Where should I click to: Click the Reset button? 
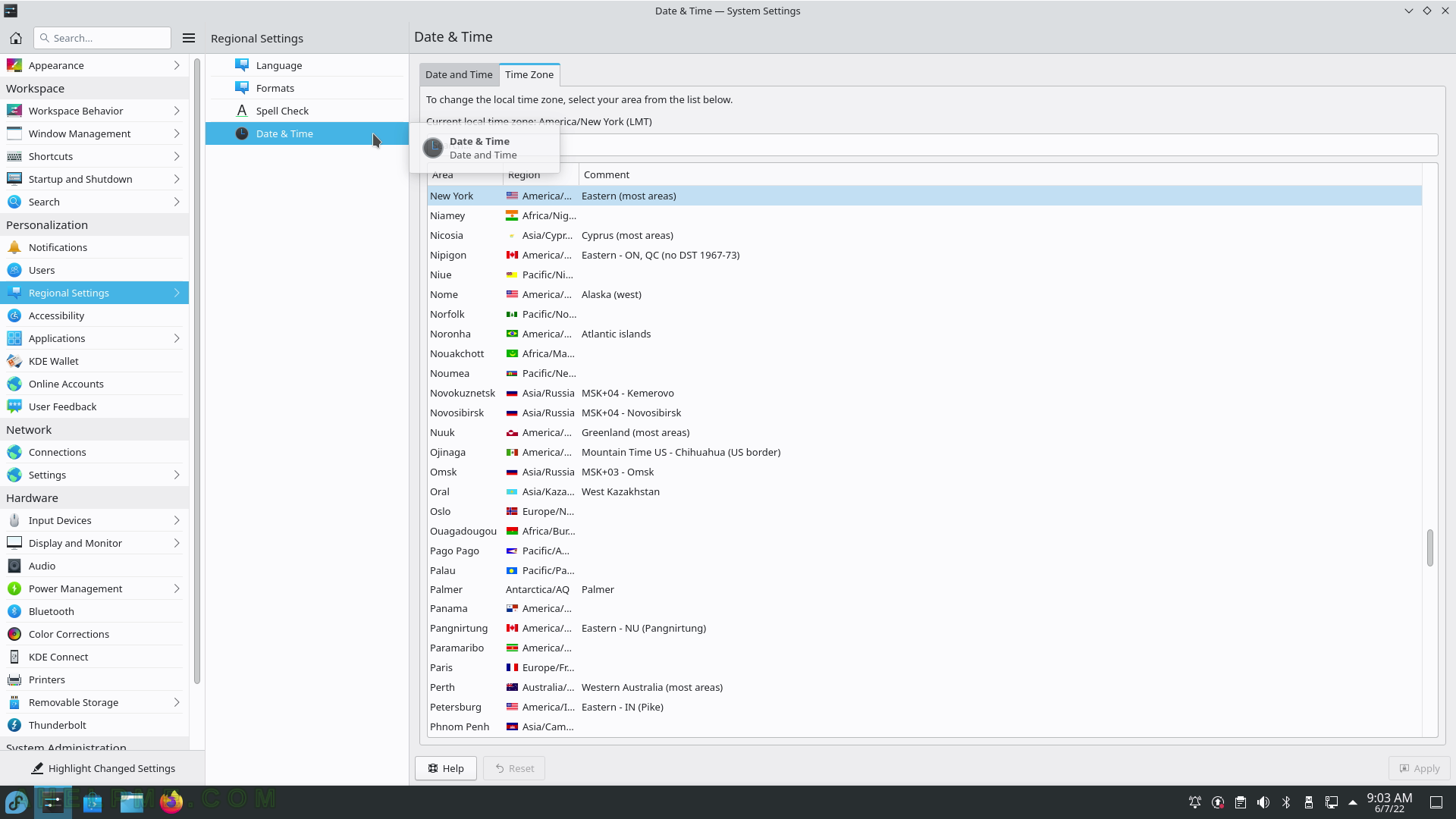pos(514,768)
